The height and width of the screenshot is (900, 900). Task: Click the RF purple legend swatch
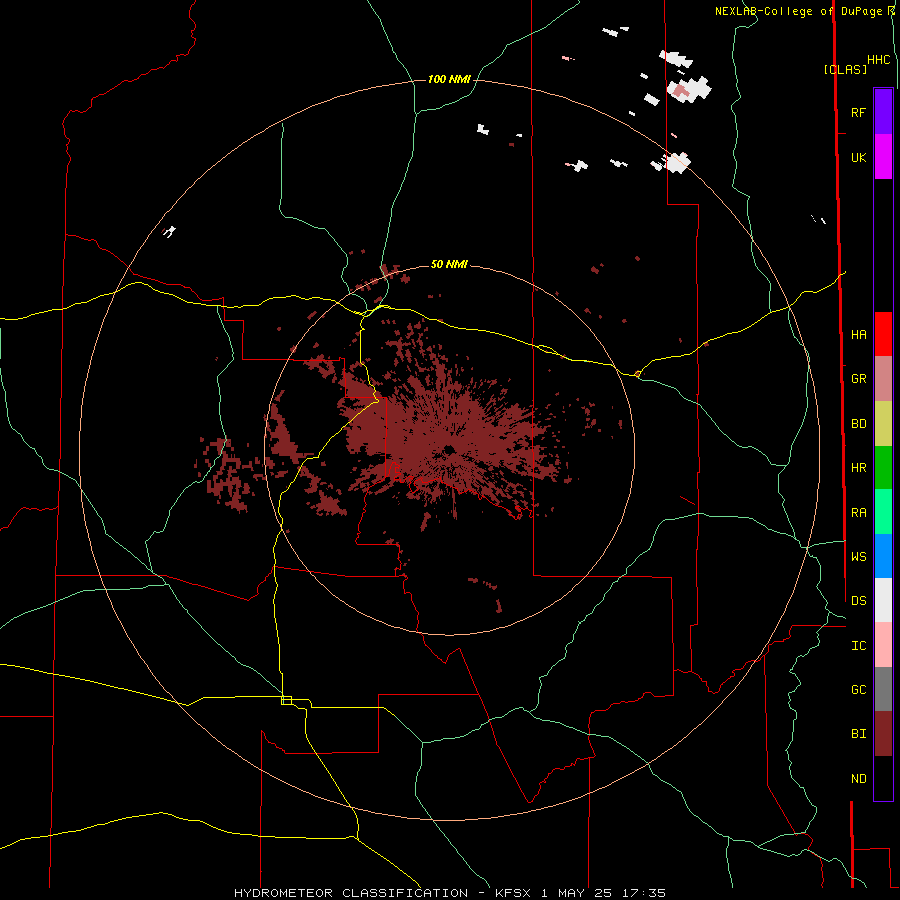click(x=883, y=112)
